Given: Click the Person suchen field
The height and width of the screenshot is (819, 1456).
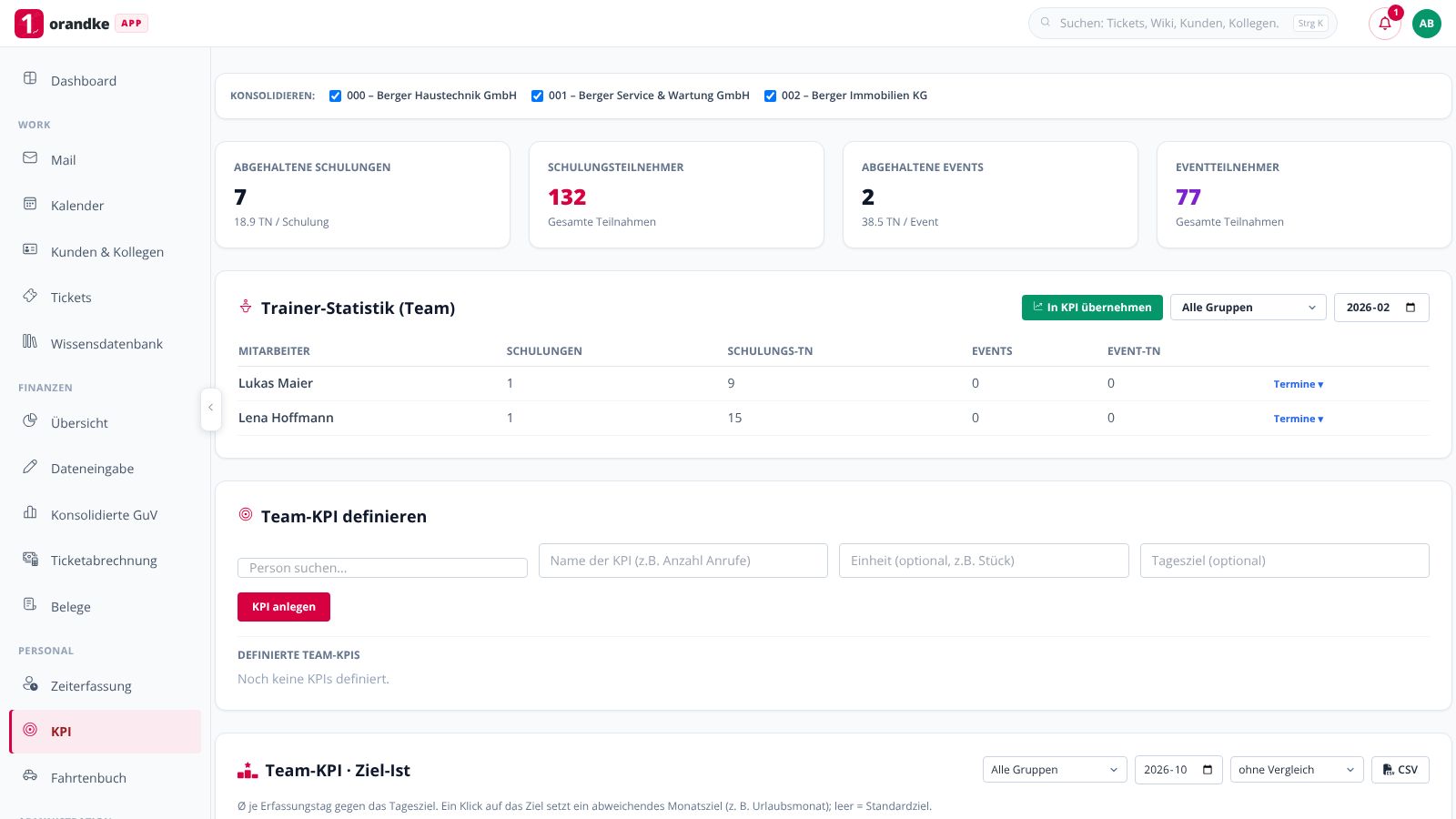Looking at the screenshot, I should (382, 568).
